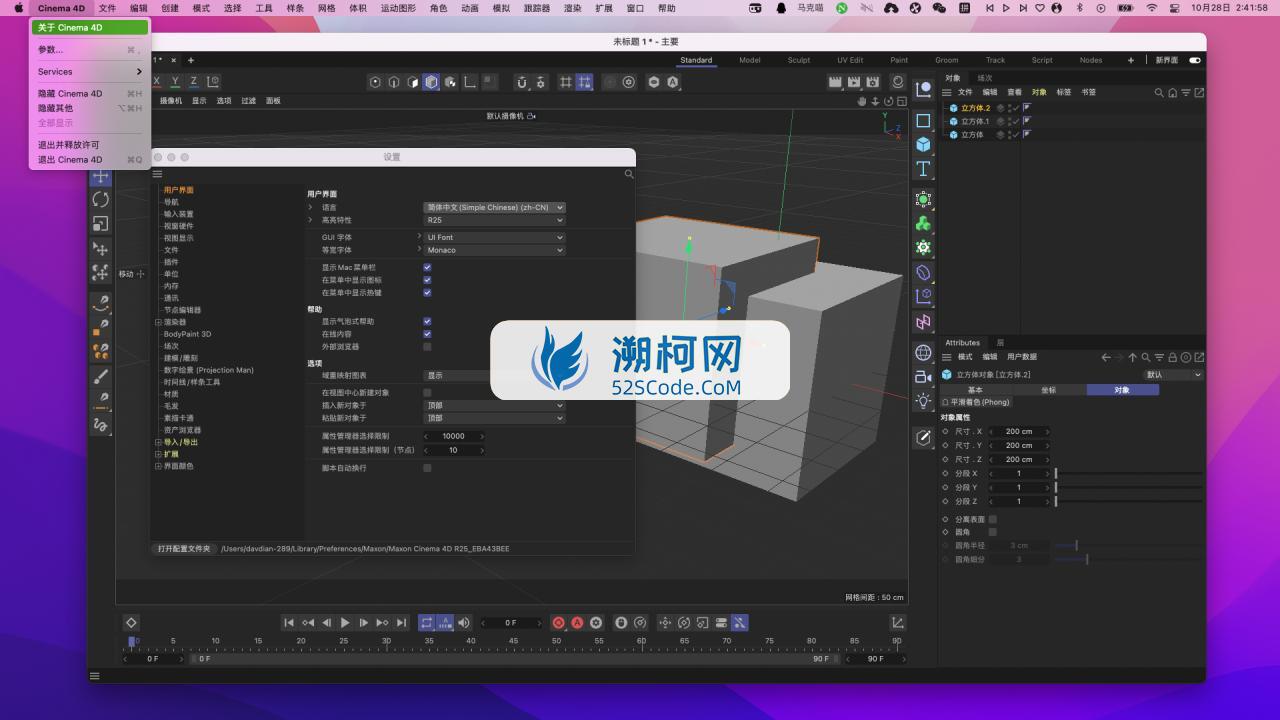This screenshot has height=720, width=1280.
Task: Click the Render View clapperboard icon
Action: click(x=837, y=82)
